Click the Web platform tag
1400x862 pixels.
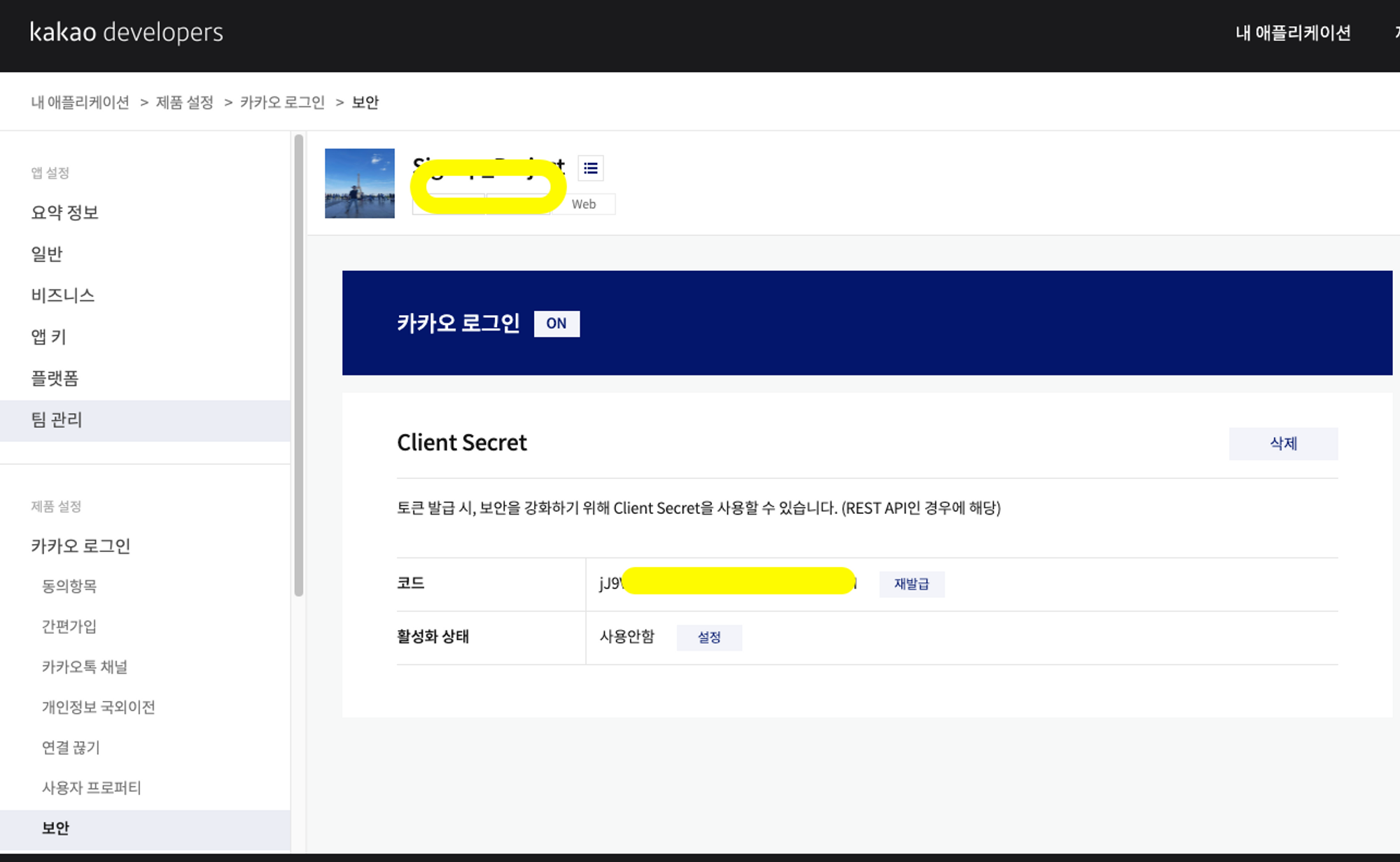(x=583, y=204)
